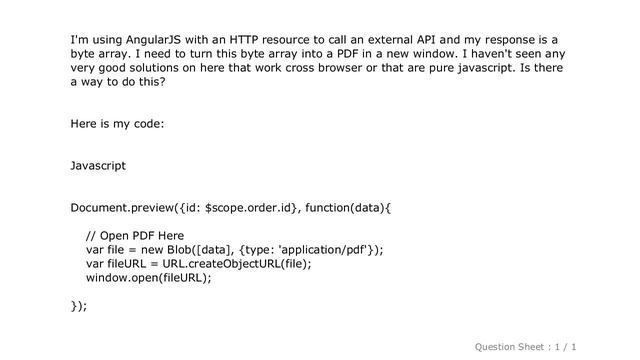The width and height of the screenshot is (640, 360).
Task: Click '$scope.order.id' in the code
Action: coord(250,208)
